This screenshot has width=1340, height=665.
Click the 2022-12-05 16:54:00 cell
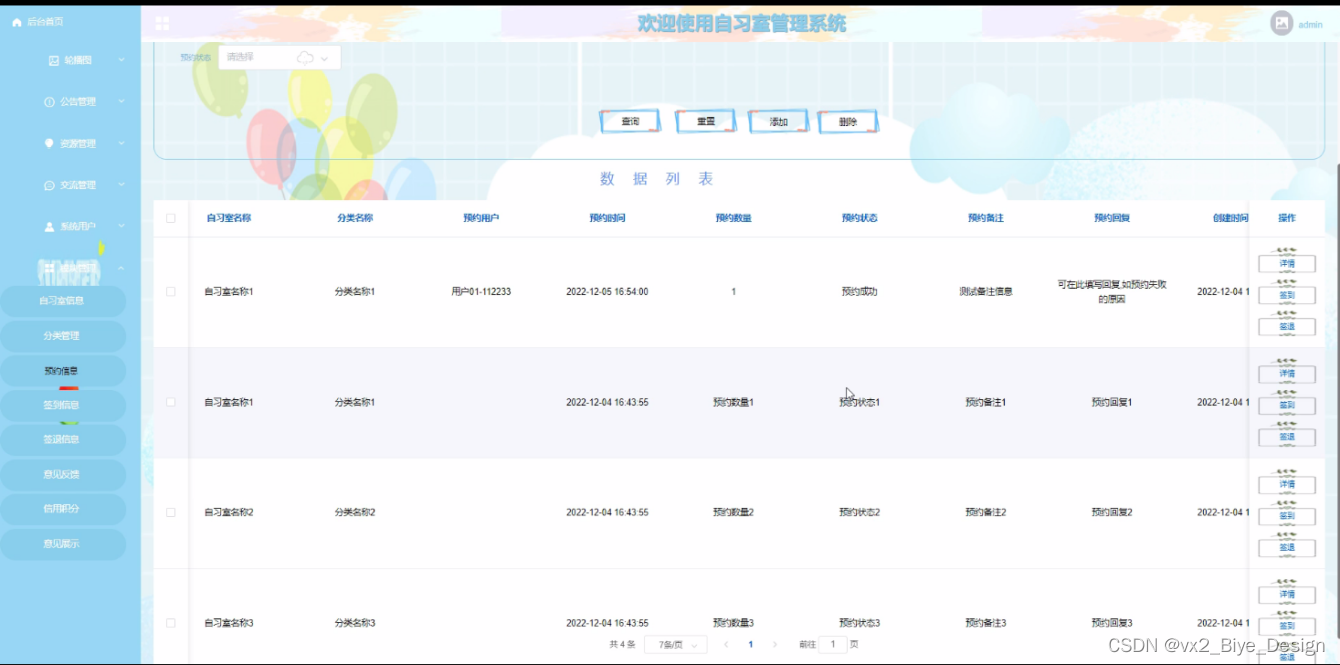tap(607, 292)
